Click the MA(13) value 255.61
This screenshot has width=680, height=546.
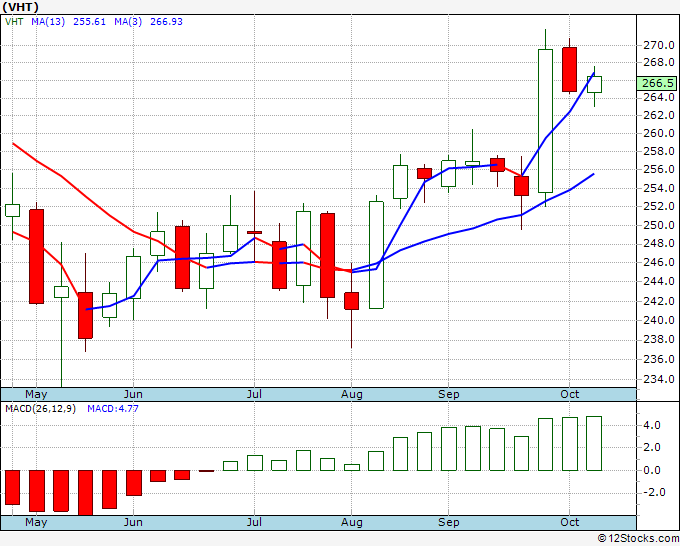(x=89, y=22)
